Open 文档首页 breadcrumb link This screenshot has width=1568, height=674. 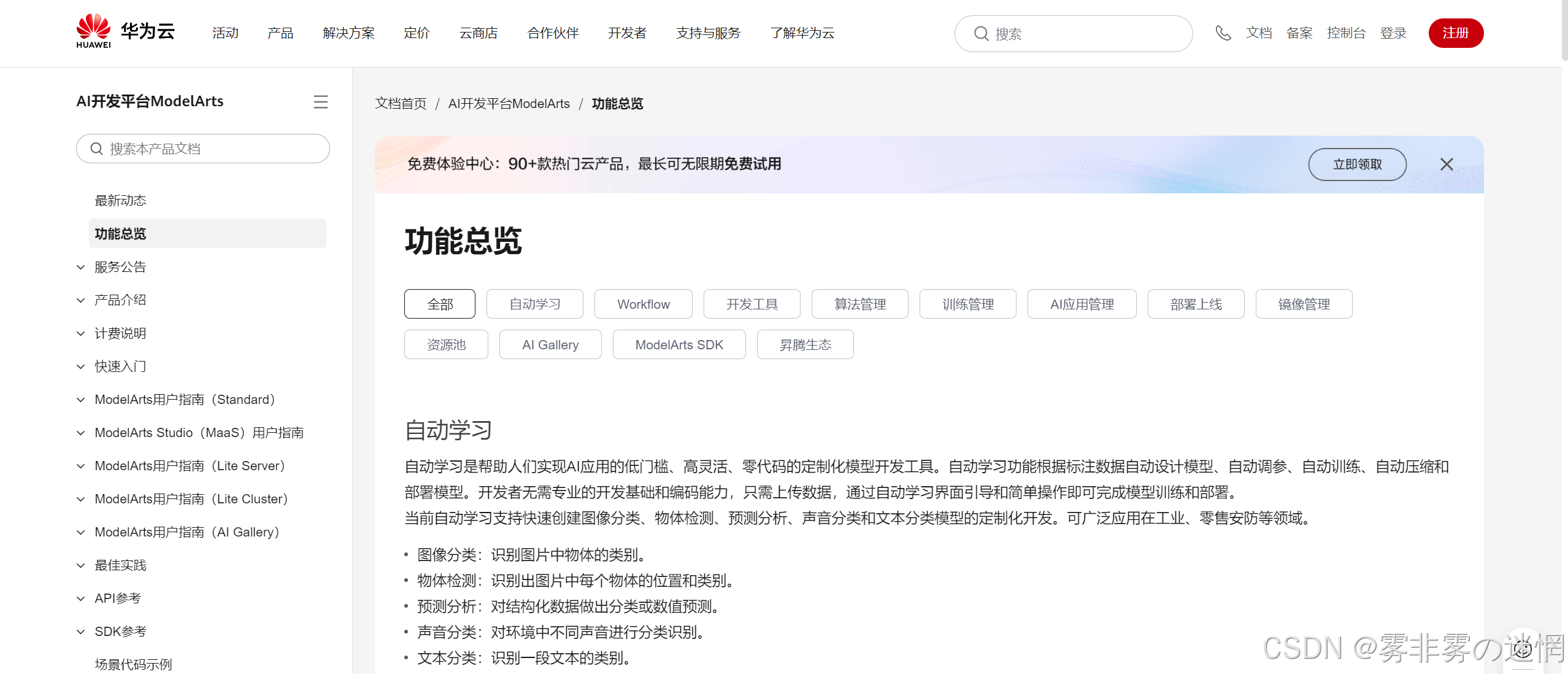(x=400, y=104)
